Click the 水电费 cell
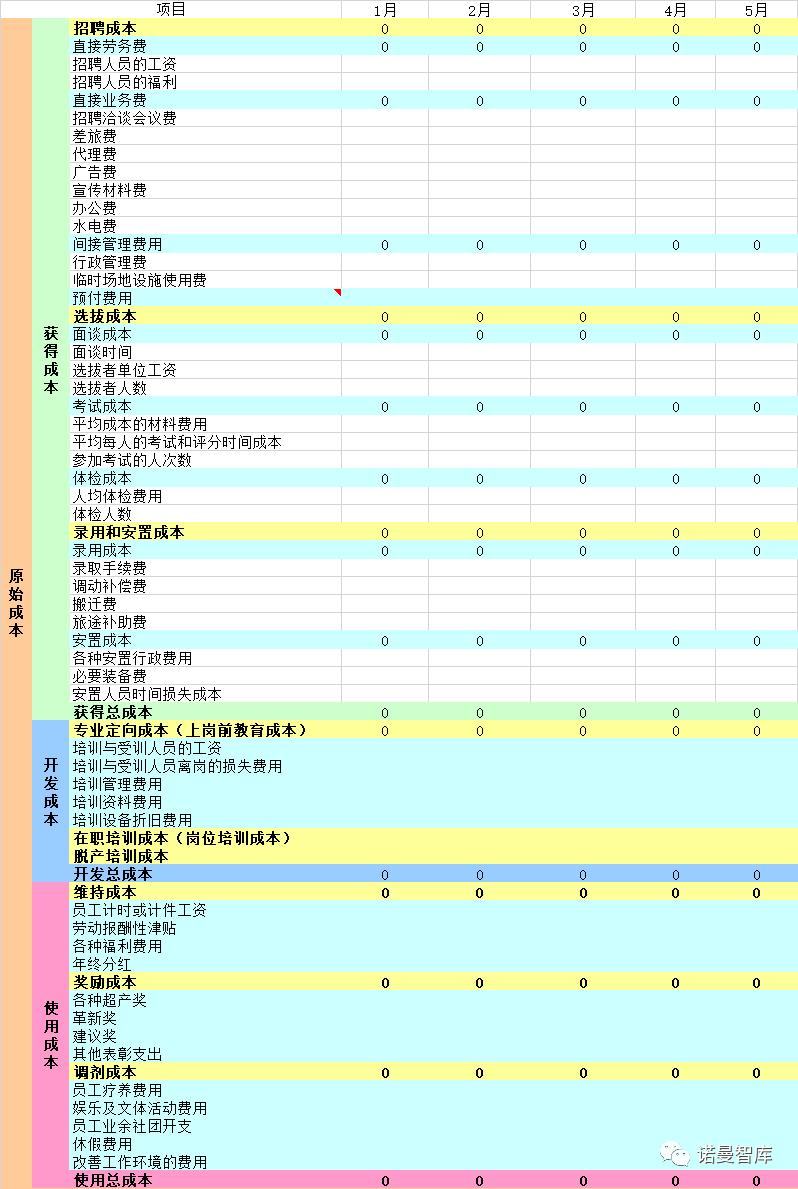 (x=206, y=226)
